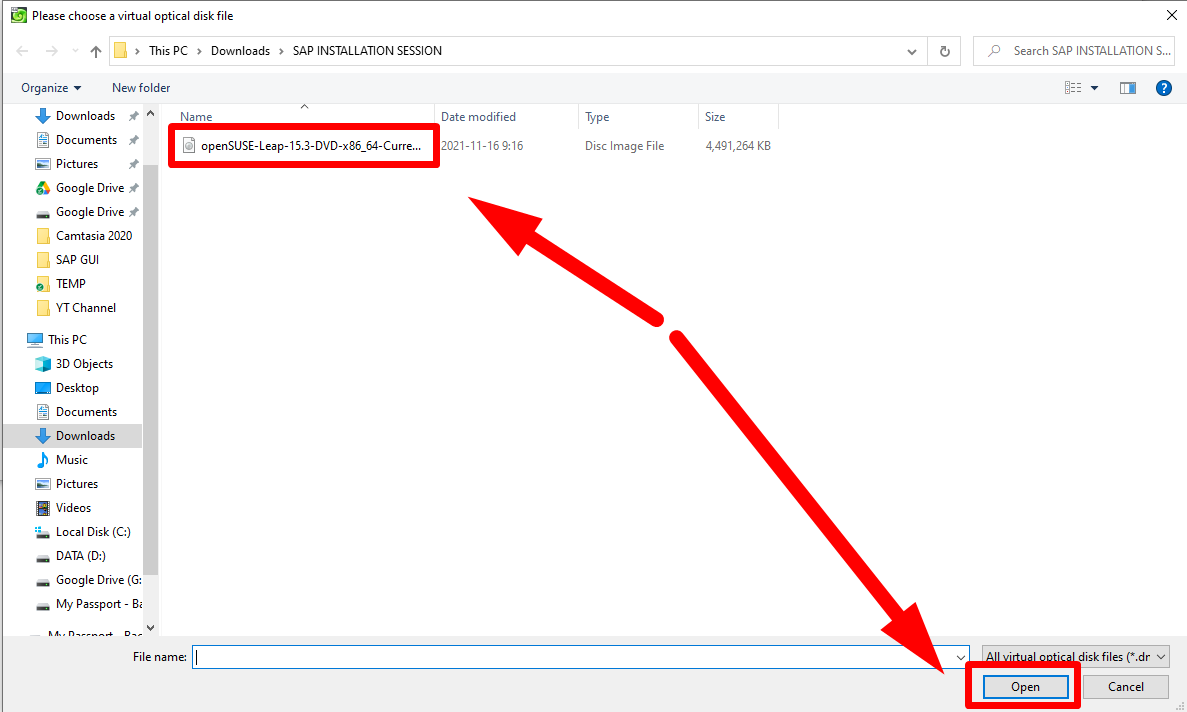Click the Cancel button
Image resolution: width=1187 pixels, height=712 pixels.
click(1126, 687)
